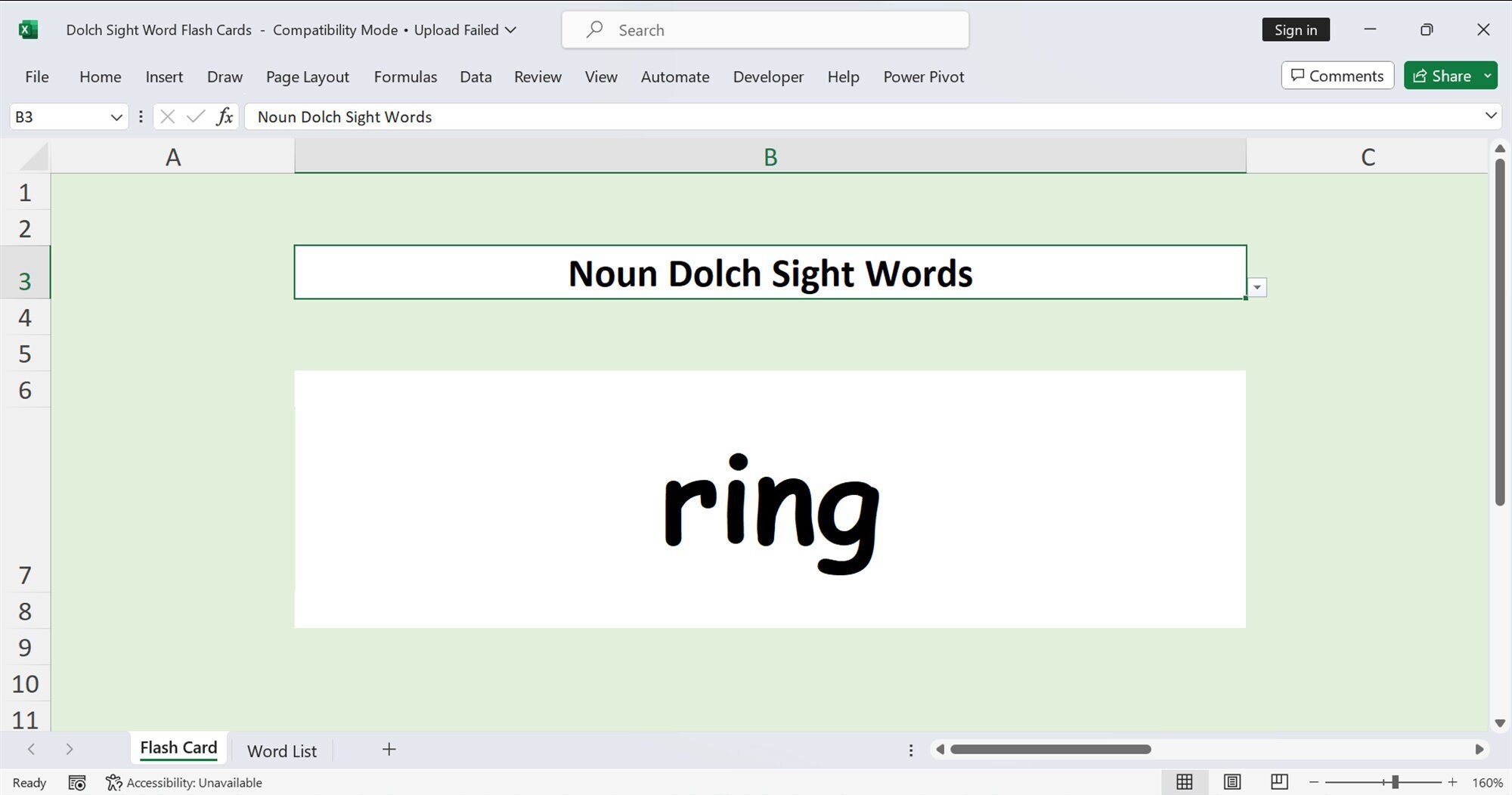Click the Insert Function (fx) icon

(224, 116)
